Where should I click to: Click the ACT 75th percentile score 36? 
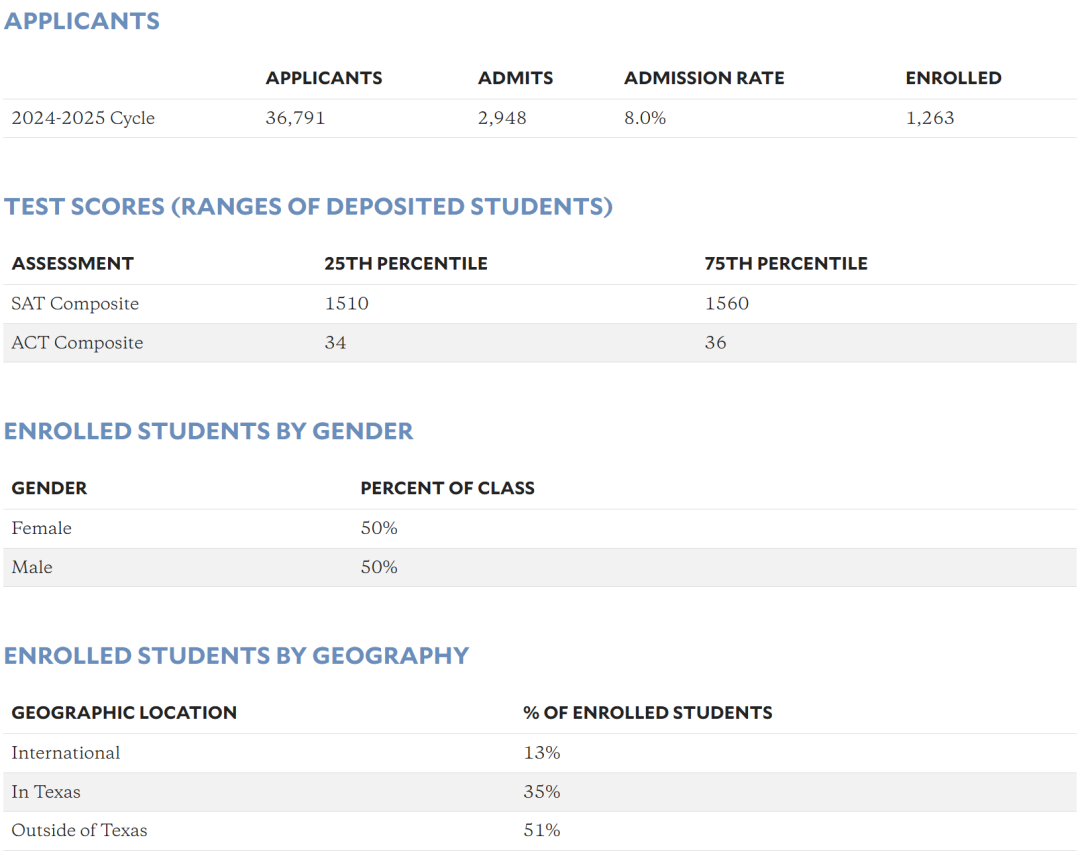(x=715, y=343)
